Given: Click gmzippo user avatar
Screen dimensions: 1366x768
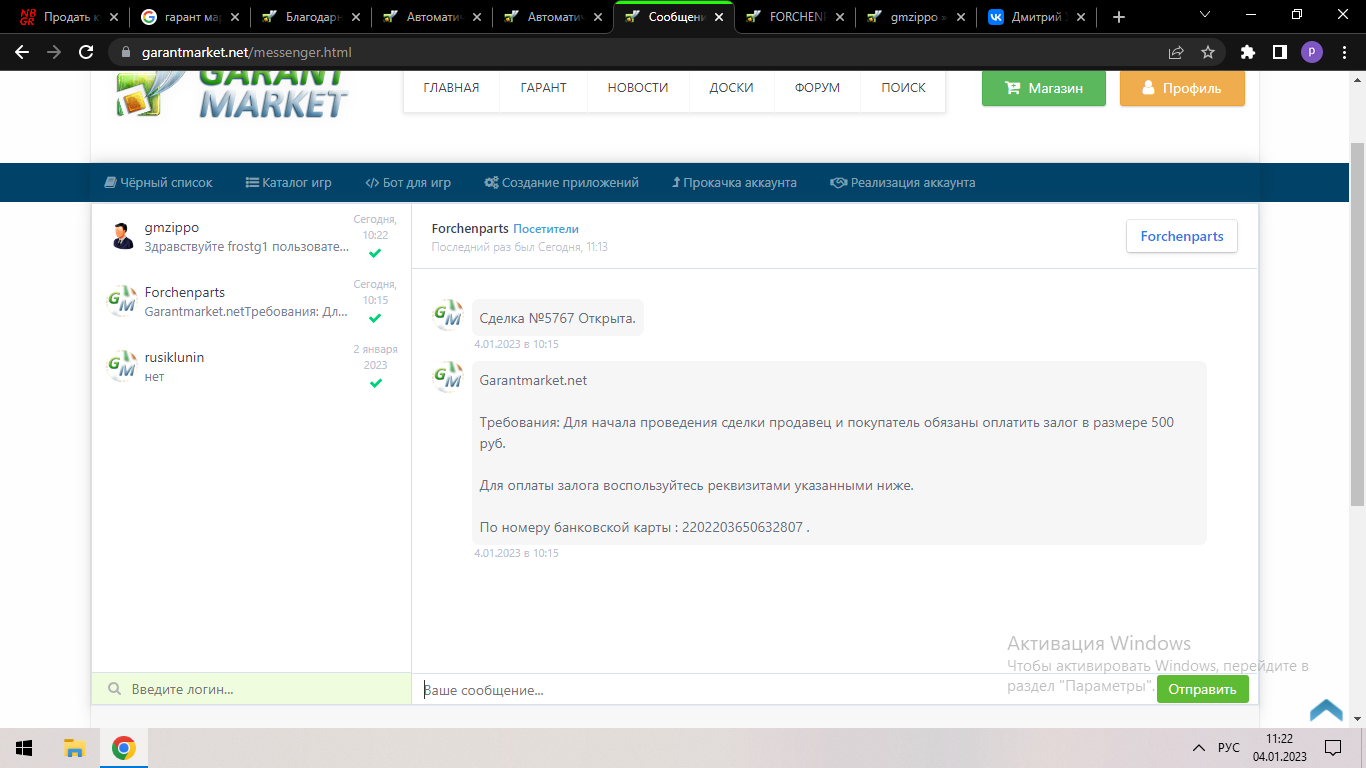Looking at the screenshot, I should 122,236.
